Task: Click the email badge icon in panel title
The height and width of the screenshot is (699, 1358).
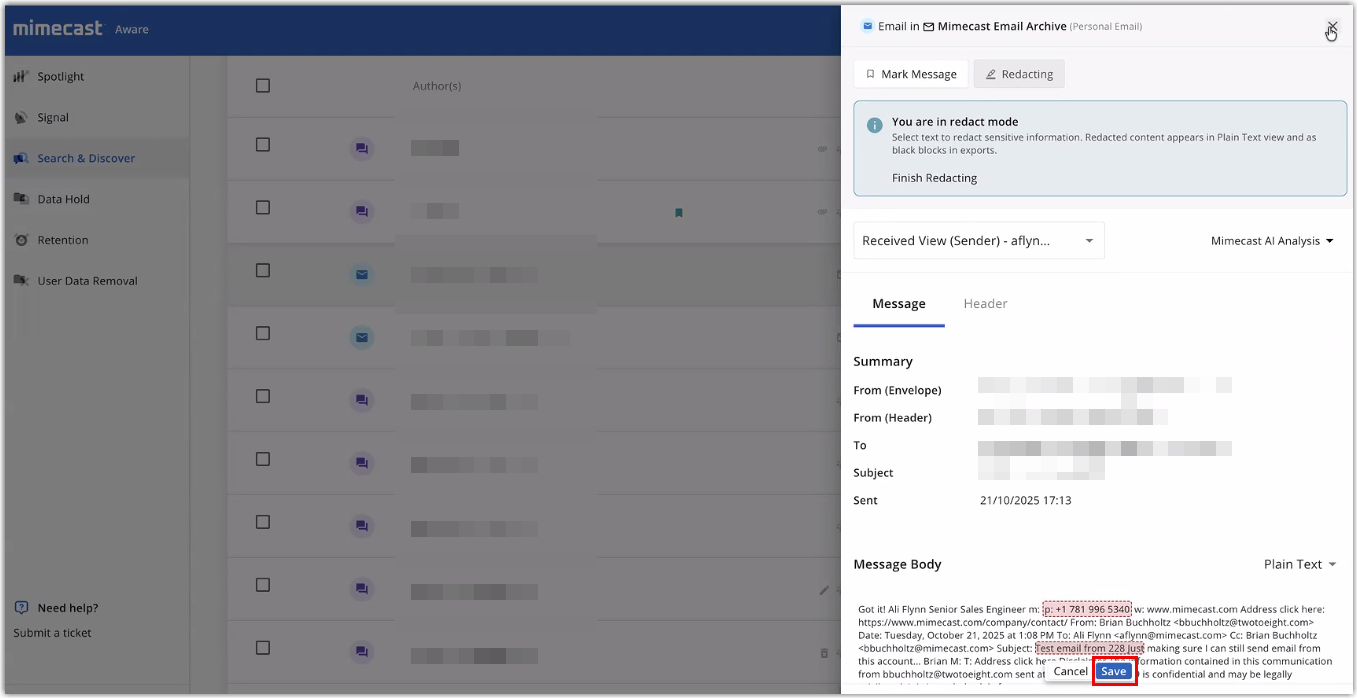Action: pos(867,26)
